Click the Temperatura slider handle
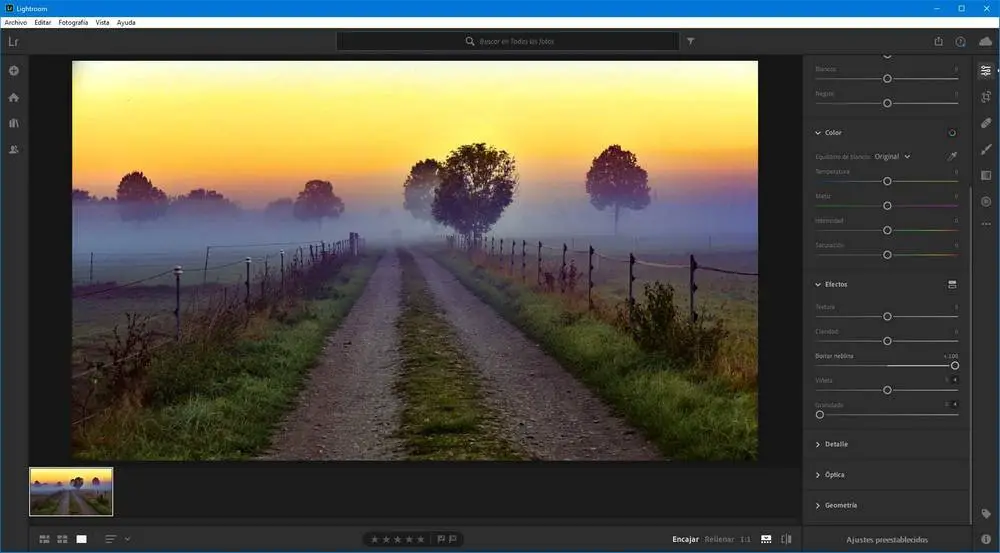Screen dimensions: 1000x553 click(x=887, y=181)
